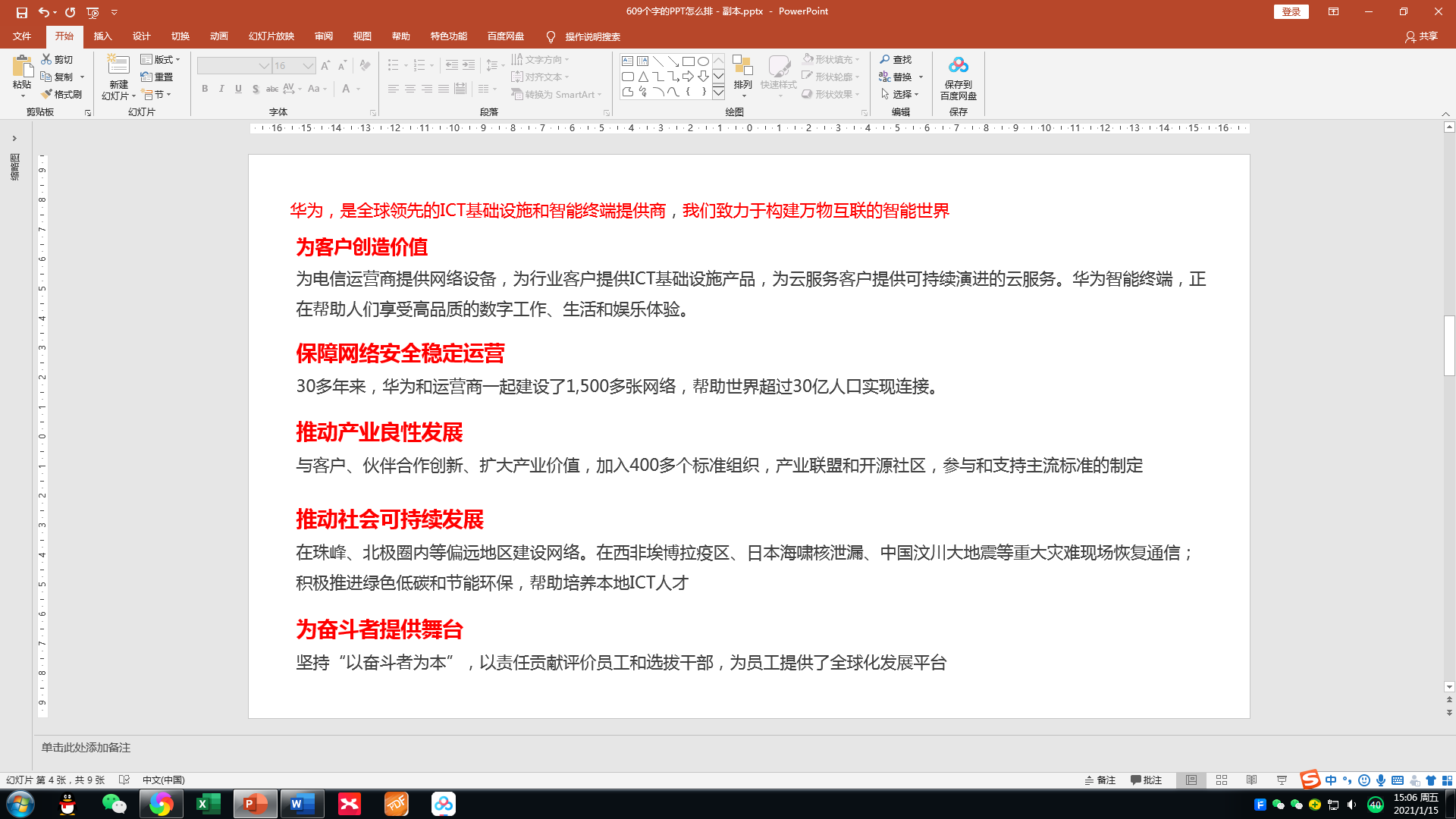The width and height of the screenshot is (1456, 819).
Task: Open 形状轮廓 shape outline color menu
Action: 831,77
